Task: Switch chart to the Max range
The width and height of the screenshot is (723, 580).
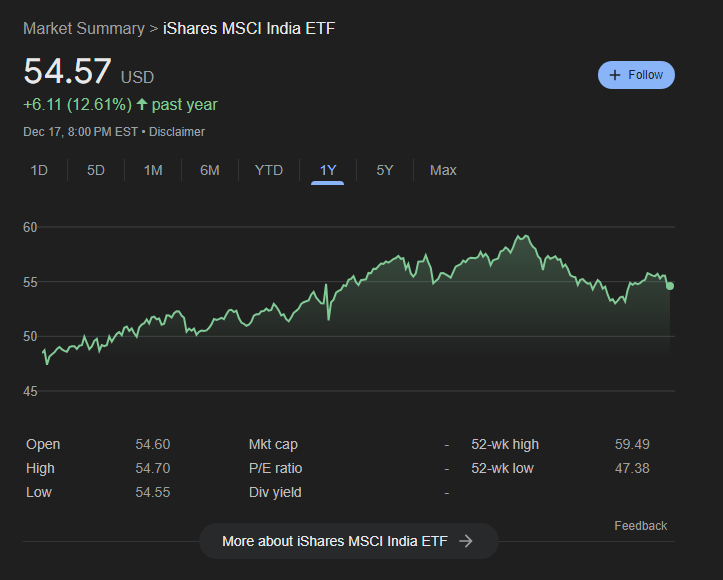Action: tap(443, 170)
